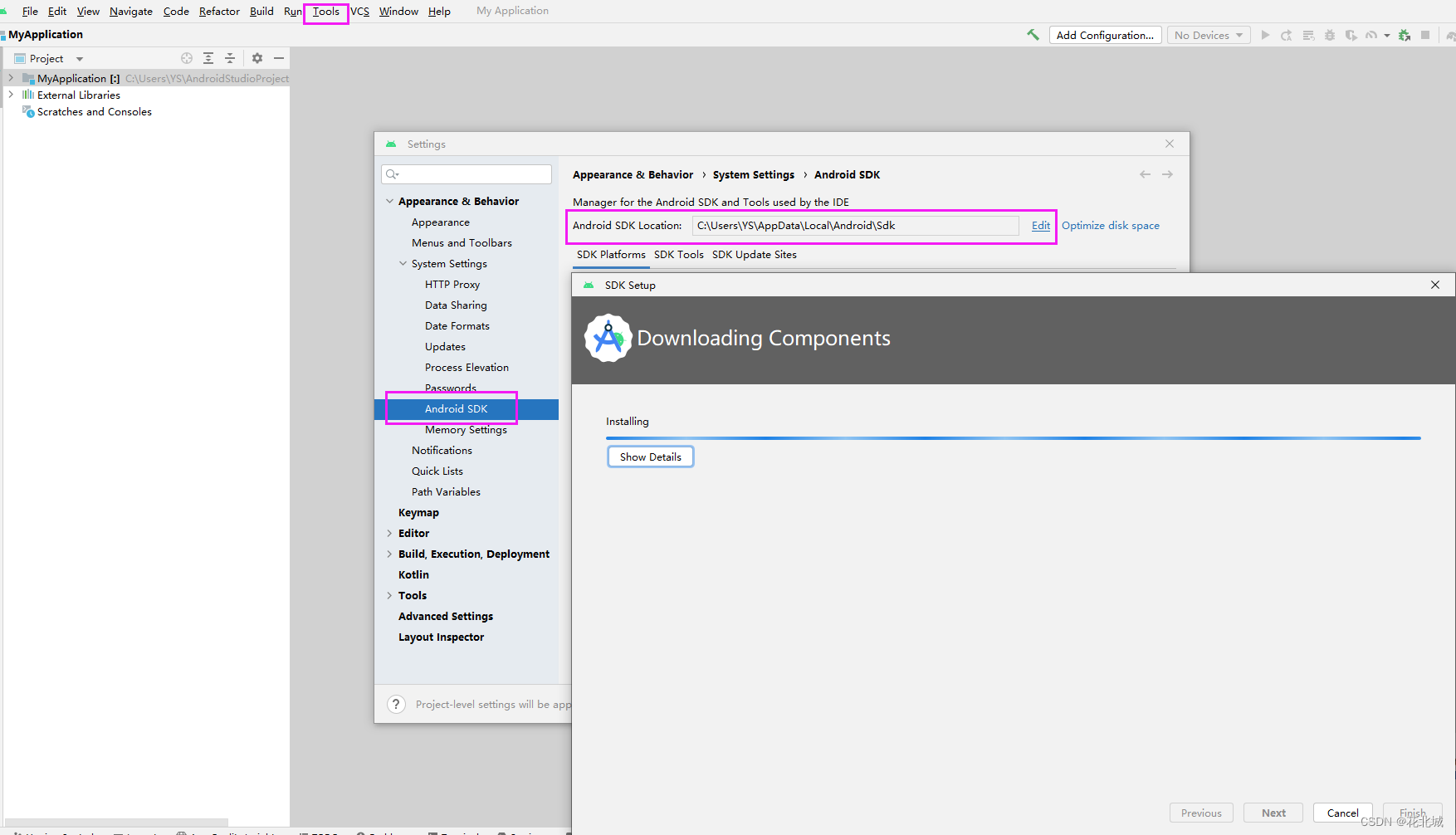This screenshot has width=1456, height=835.
Task: Select Date Formats setting
Action: click(x=457, y=326)
